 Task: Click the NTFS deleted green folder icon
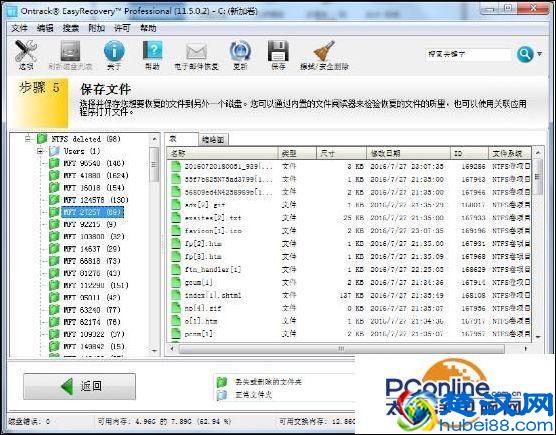coord(42,139)
